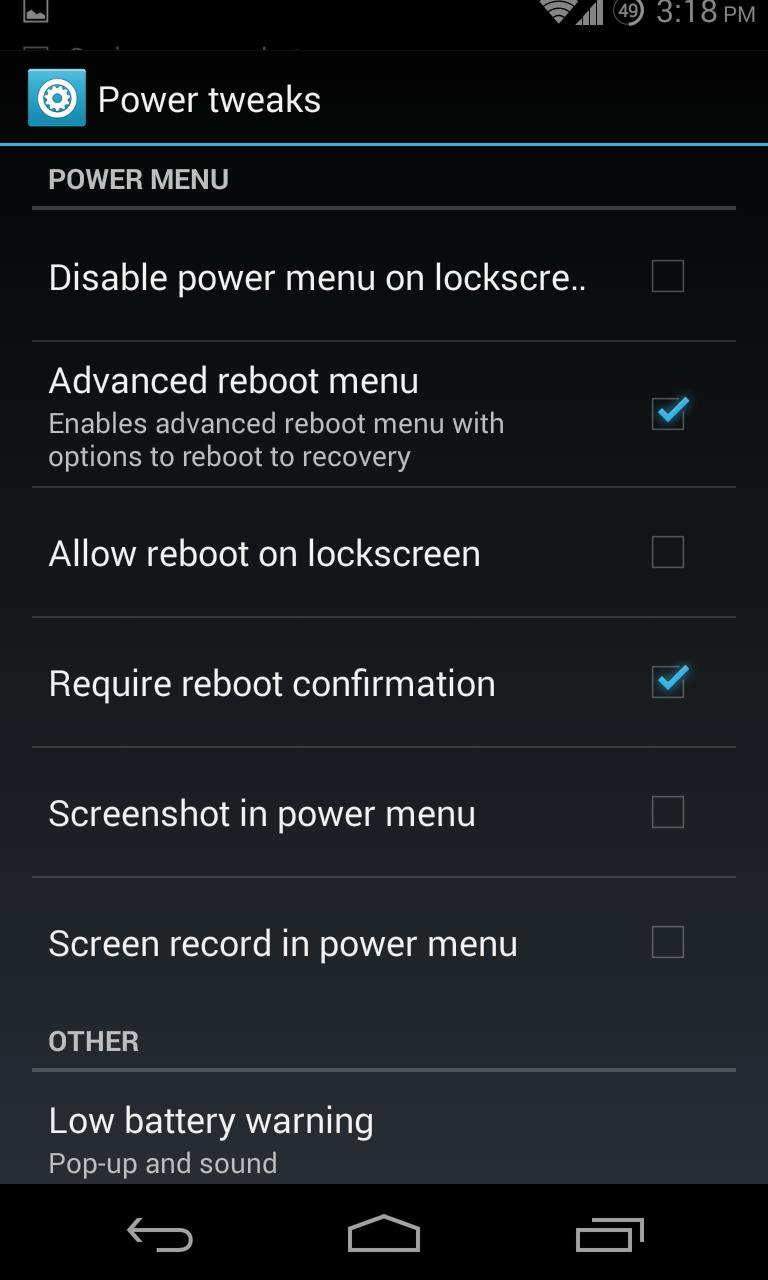The width and height of the screenshot is (768, 1280).
Task: Select the Require reboot confirmation row label
Action: [272, 683]
